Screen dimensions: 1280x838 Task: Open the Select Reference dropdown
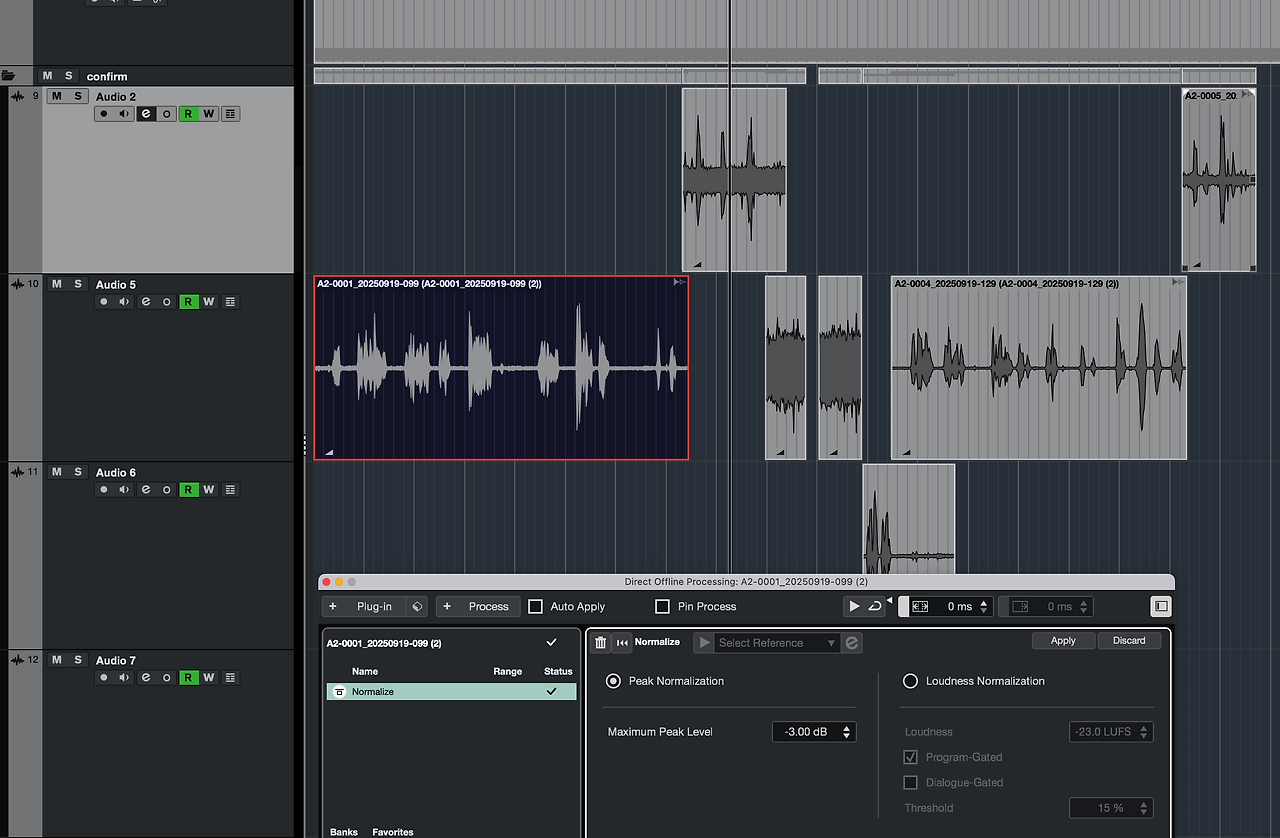(775, 643)
